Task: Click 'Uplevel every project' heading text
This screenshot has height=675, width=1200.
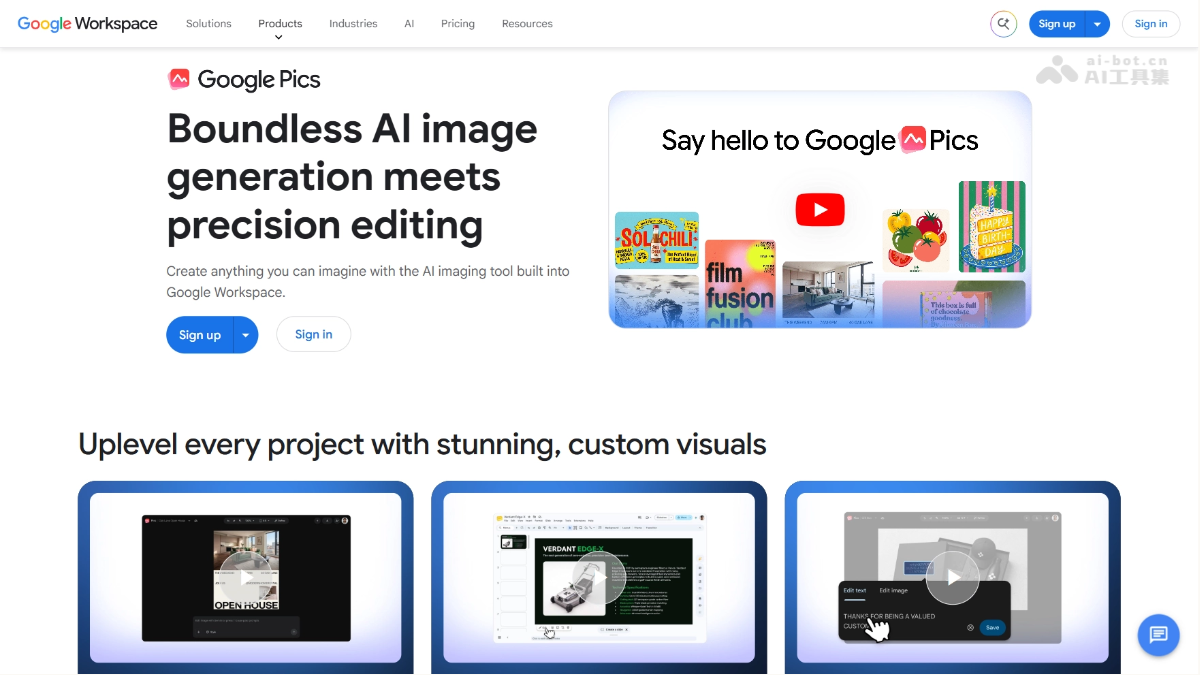Action: point(422,444)
